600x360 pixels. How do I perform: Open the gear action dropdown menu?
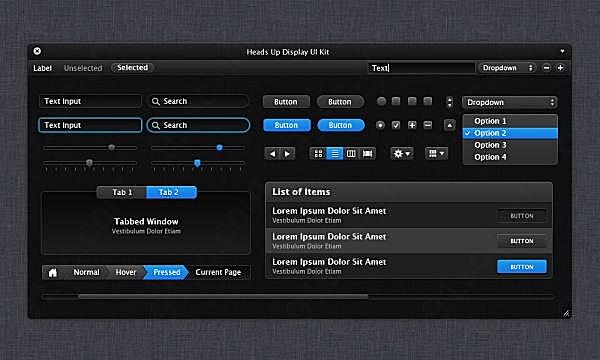tap(402, 154)
